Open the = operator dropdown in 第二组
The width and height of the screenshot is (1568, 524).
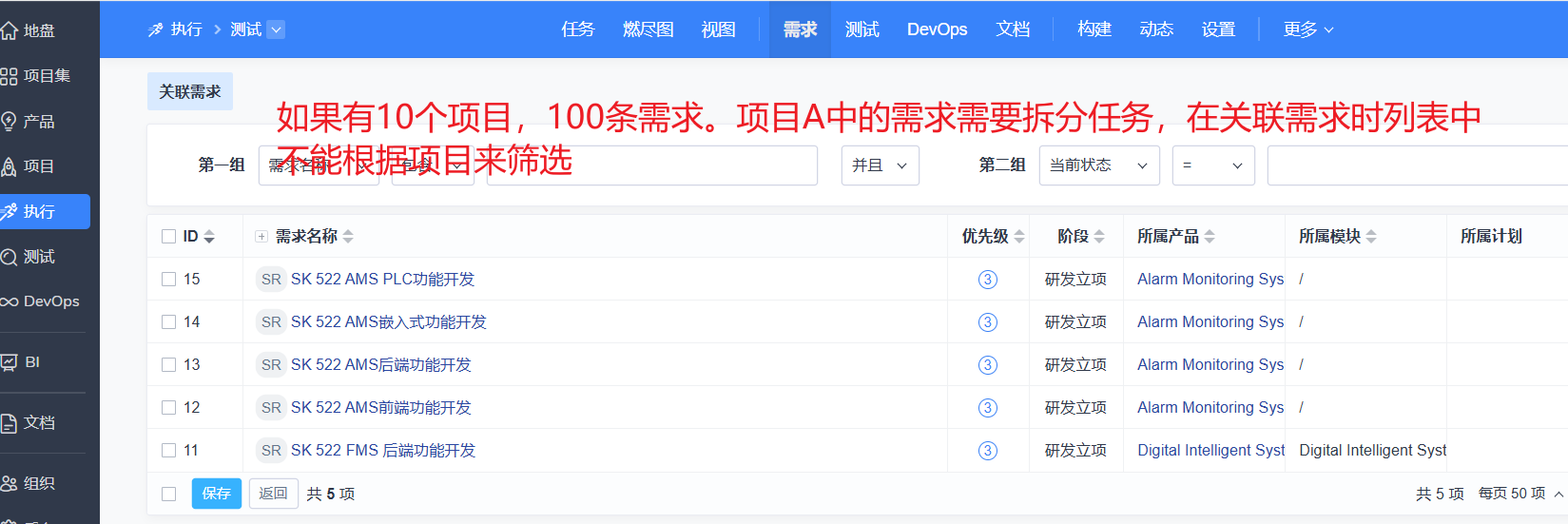(1213, 165)
